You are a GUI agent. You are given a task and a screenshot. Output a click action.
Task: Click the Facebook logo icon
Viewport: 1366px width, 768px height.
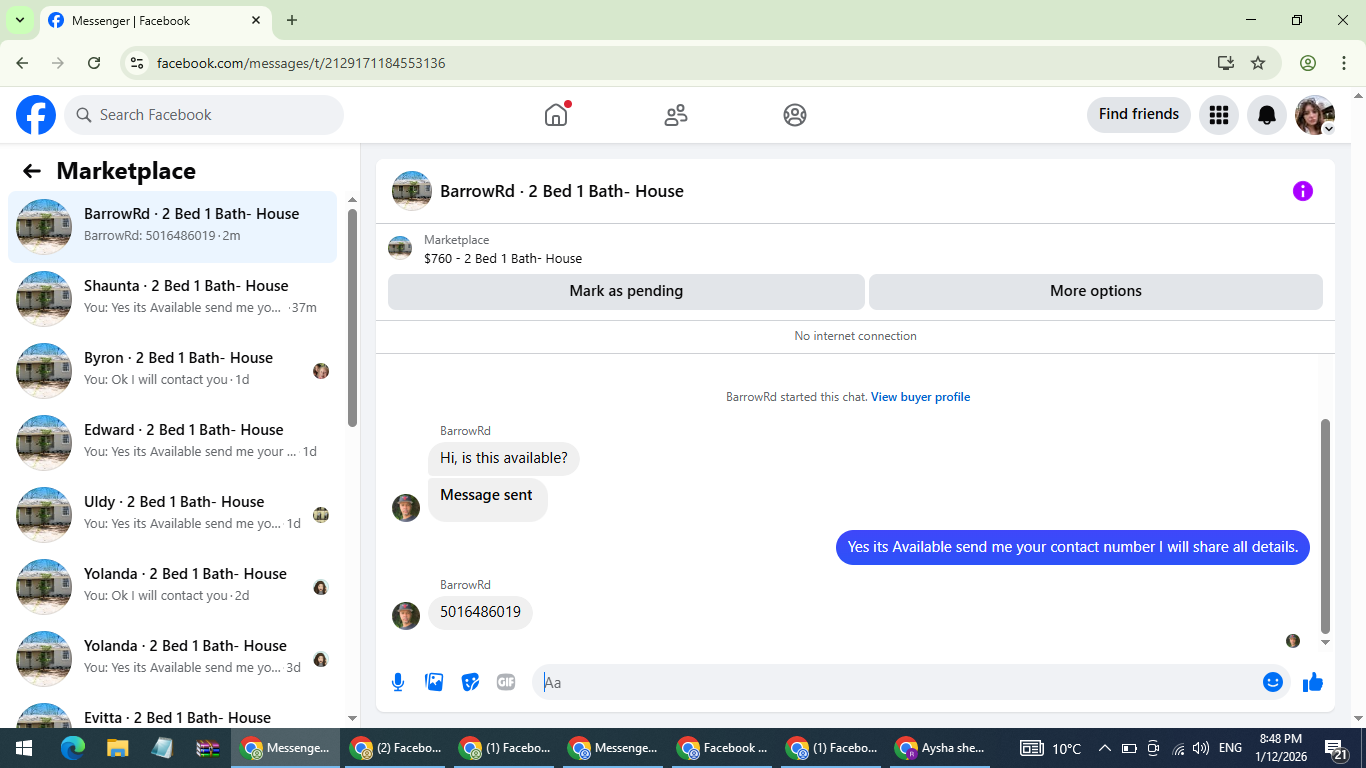pyautogui.click(x=36, y=115)
